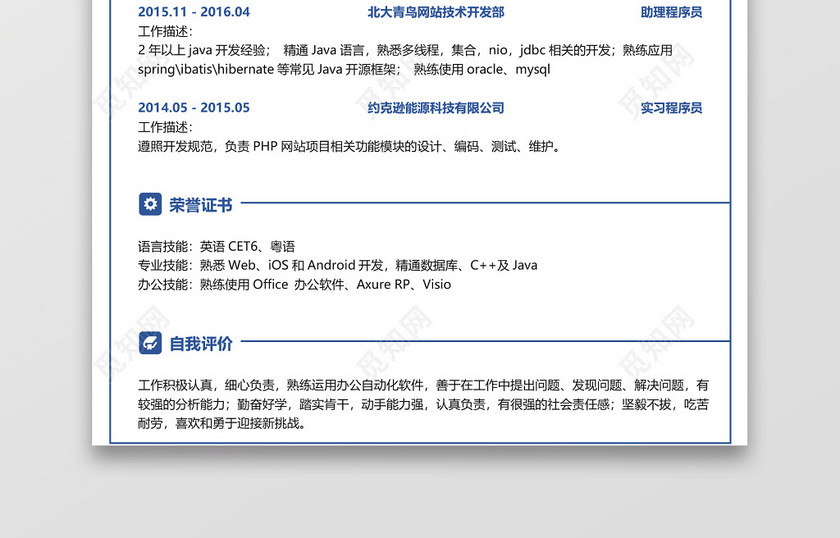Viewport: 840px width, 538px height.
Task: Click the gear icon beside 荣誉证书
Action: point(150,204)
